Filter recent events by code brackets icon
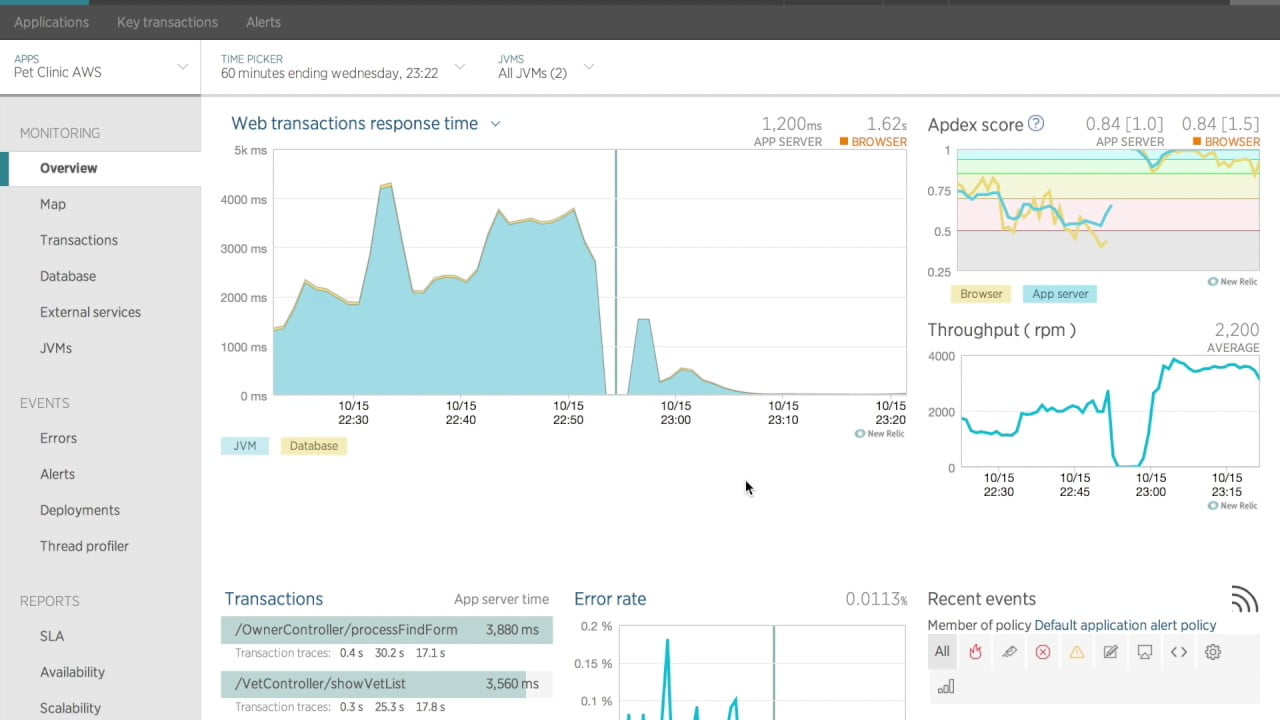Viewport: 1280px width, 720px height. click(x=1179, y=652)
